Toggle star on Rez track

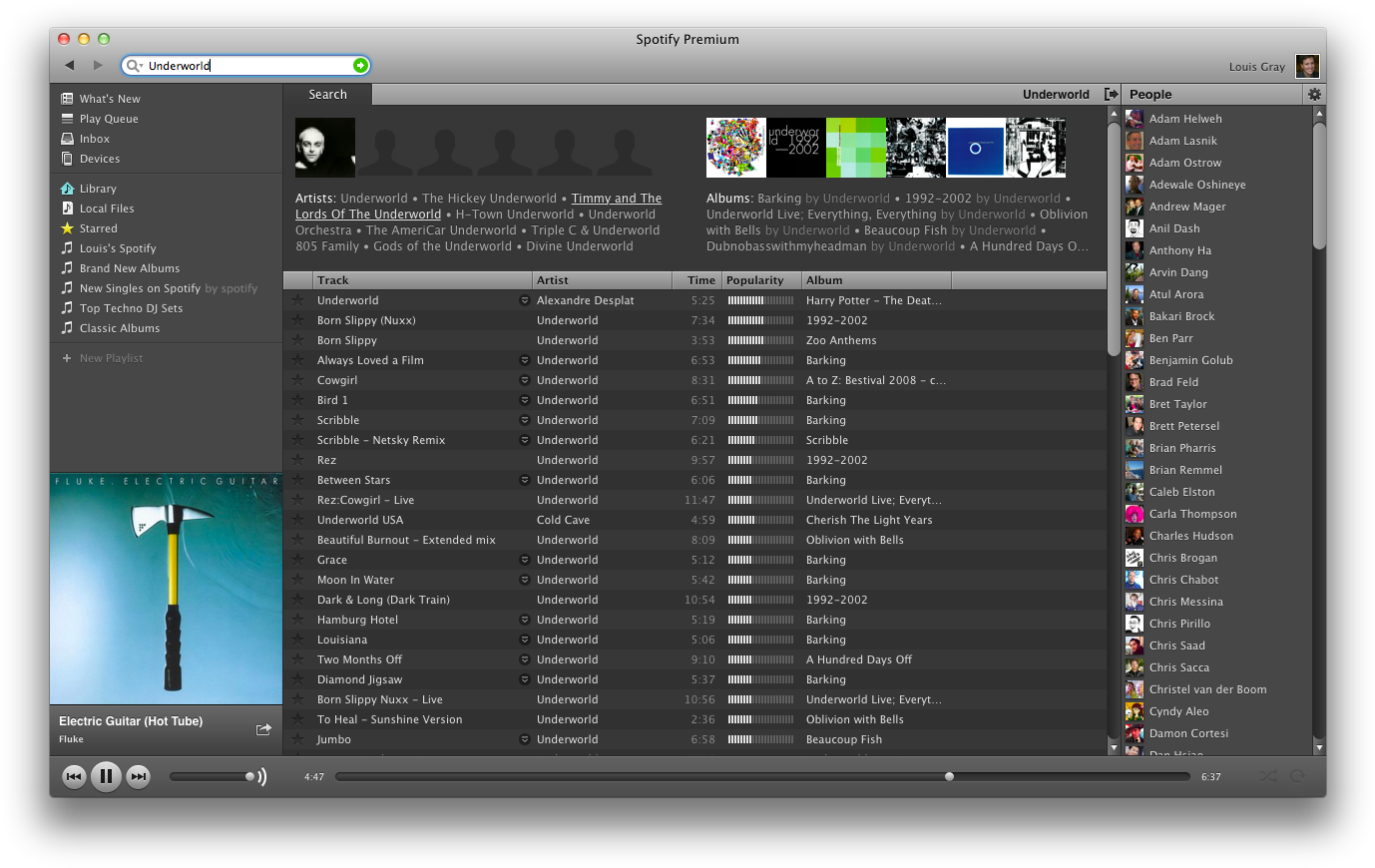297,460
